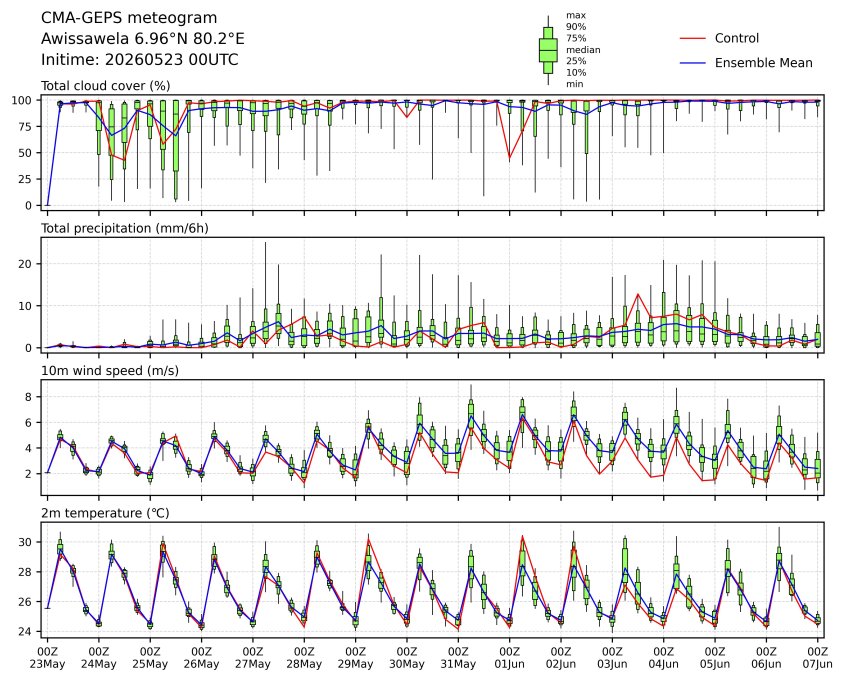Click the Total cloud cover panel title
Image resolution: width=844 pixels, height=681 pixels.
[x=106, y=86]
